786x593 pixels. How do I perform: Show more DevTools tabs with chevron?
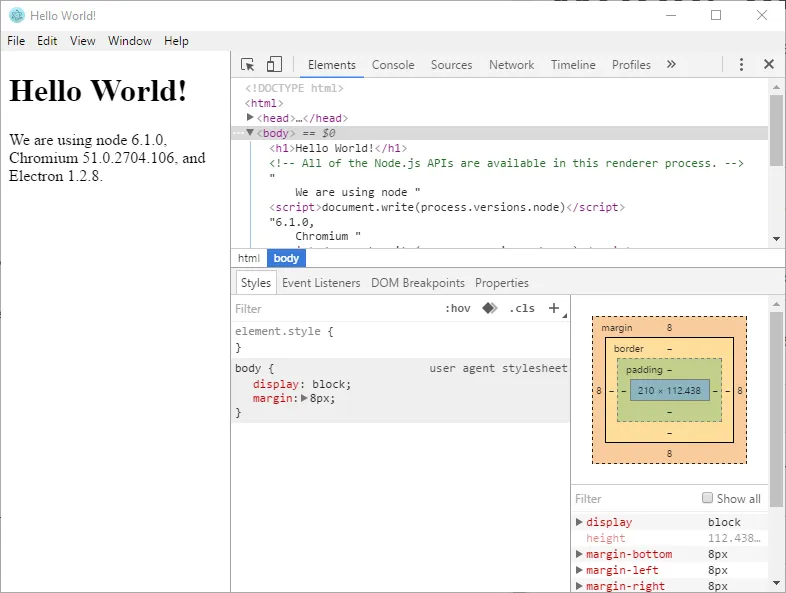[x=671, y=64]
